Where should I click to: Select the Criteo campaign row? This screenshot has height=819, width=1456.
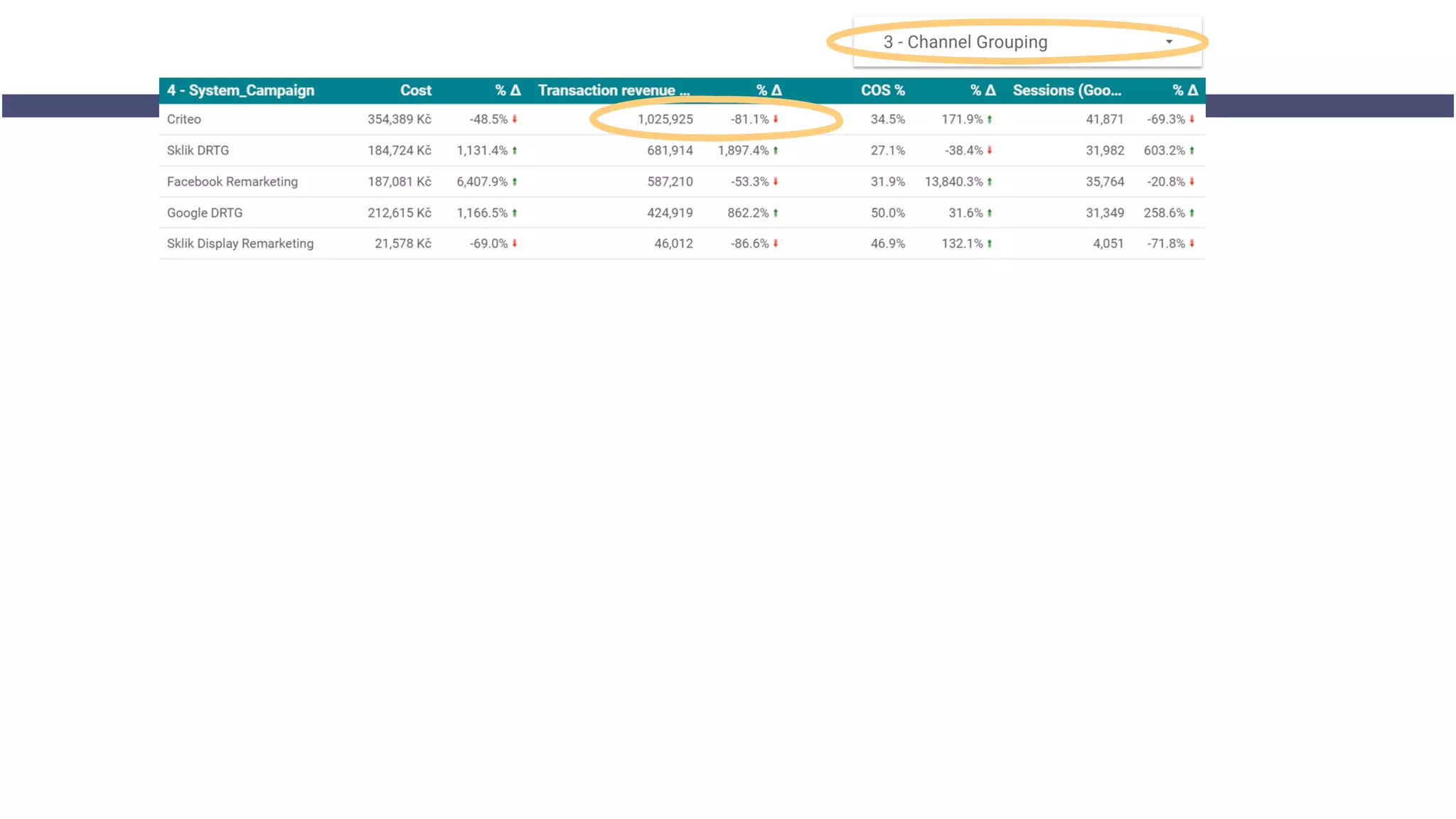coord(184,119)
